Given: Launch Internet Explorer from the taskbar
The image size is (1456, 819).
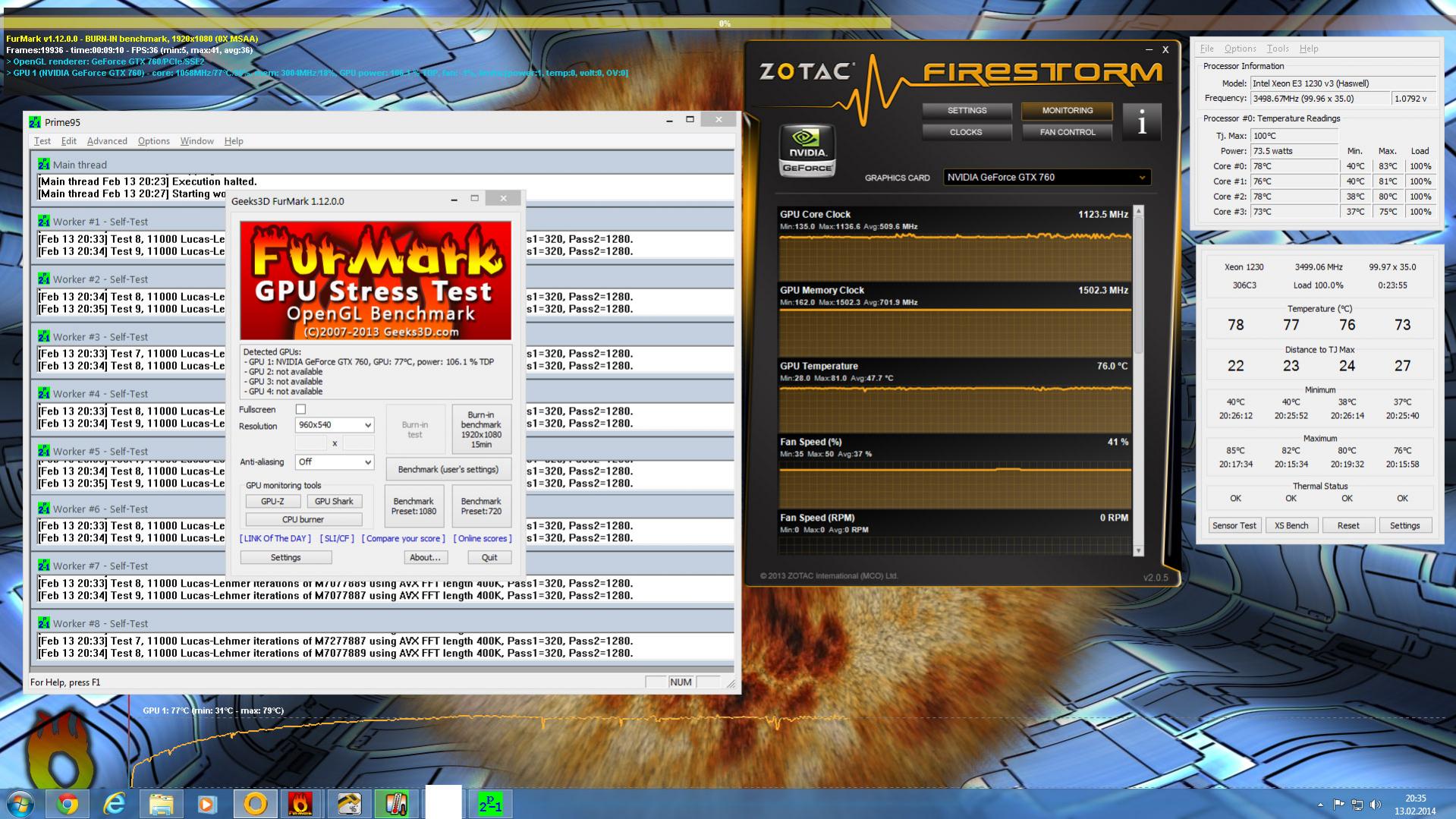Looking at the screenshot, I should pyautogui.click(x=115, y=804).
